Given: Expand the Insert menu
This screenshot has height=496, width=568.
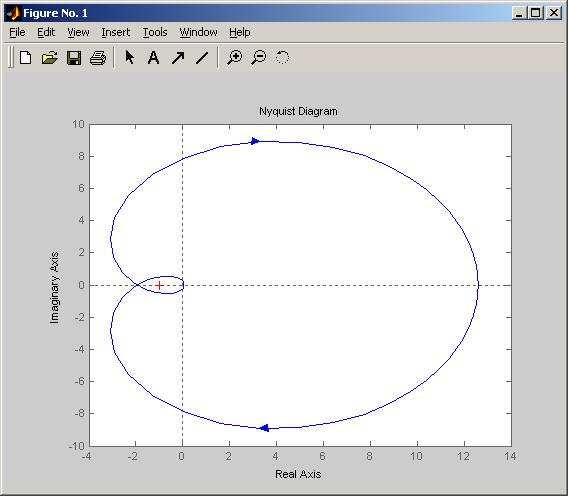Looking at the screenshot, I should click(x=116, y=32).
